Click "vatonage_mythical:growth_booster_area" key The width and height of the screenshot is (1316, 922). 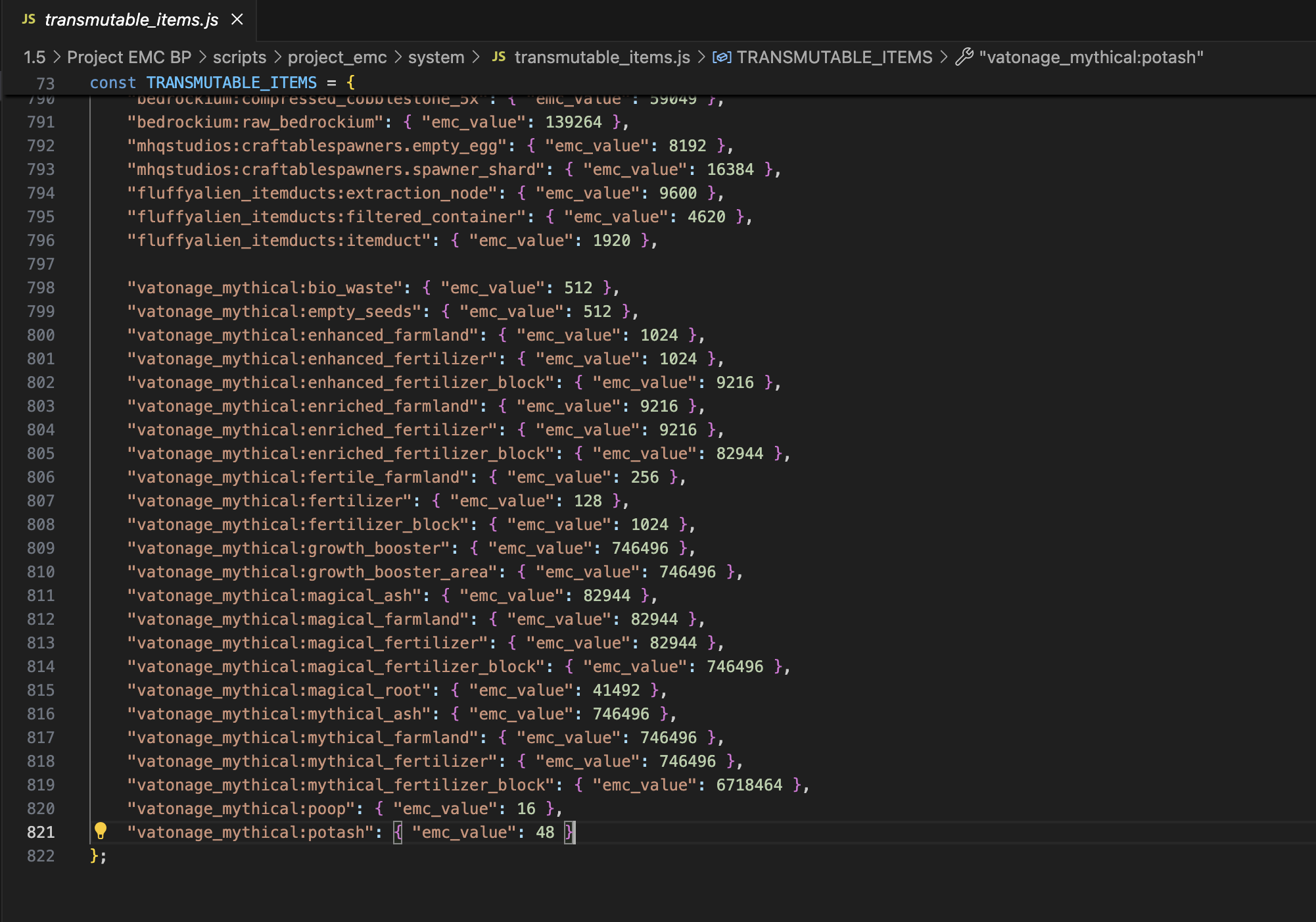pyautogui.click(x=313, y=571)
